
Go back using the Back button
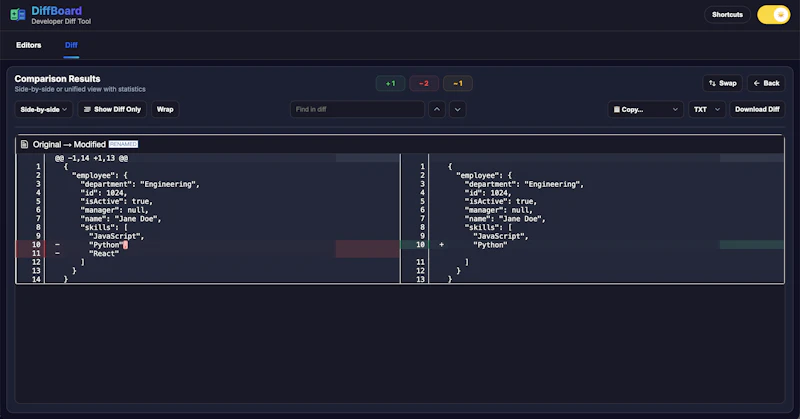point(766,83)
